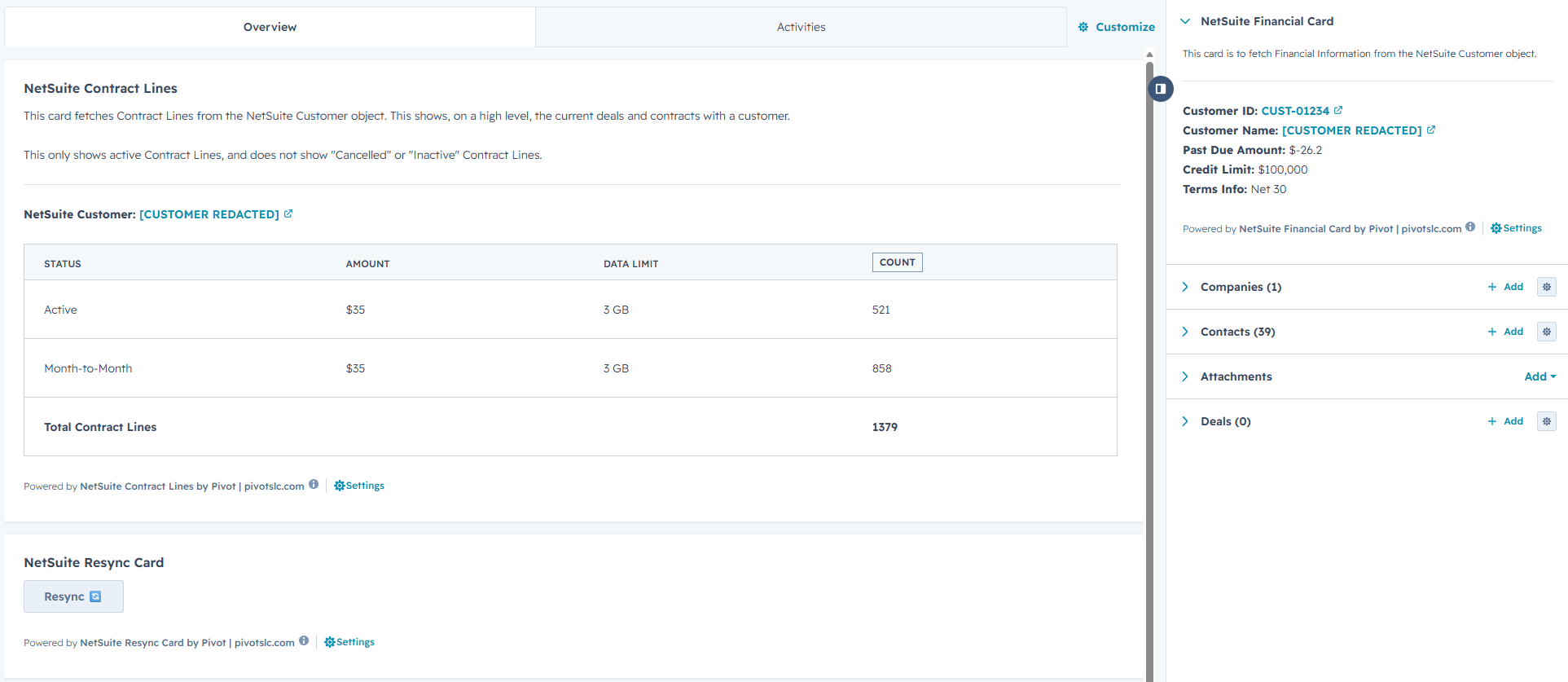Expand the Attachments section
Viewport: 1568px width, 682px height.
coord(1185,376)
